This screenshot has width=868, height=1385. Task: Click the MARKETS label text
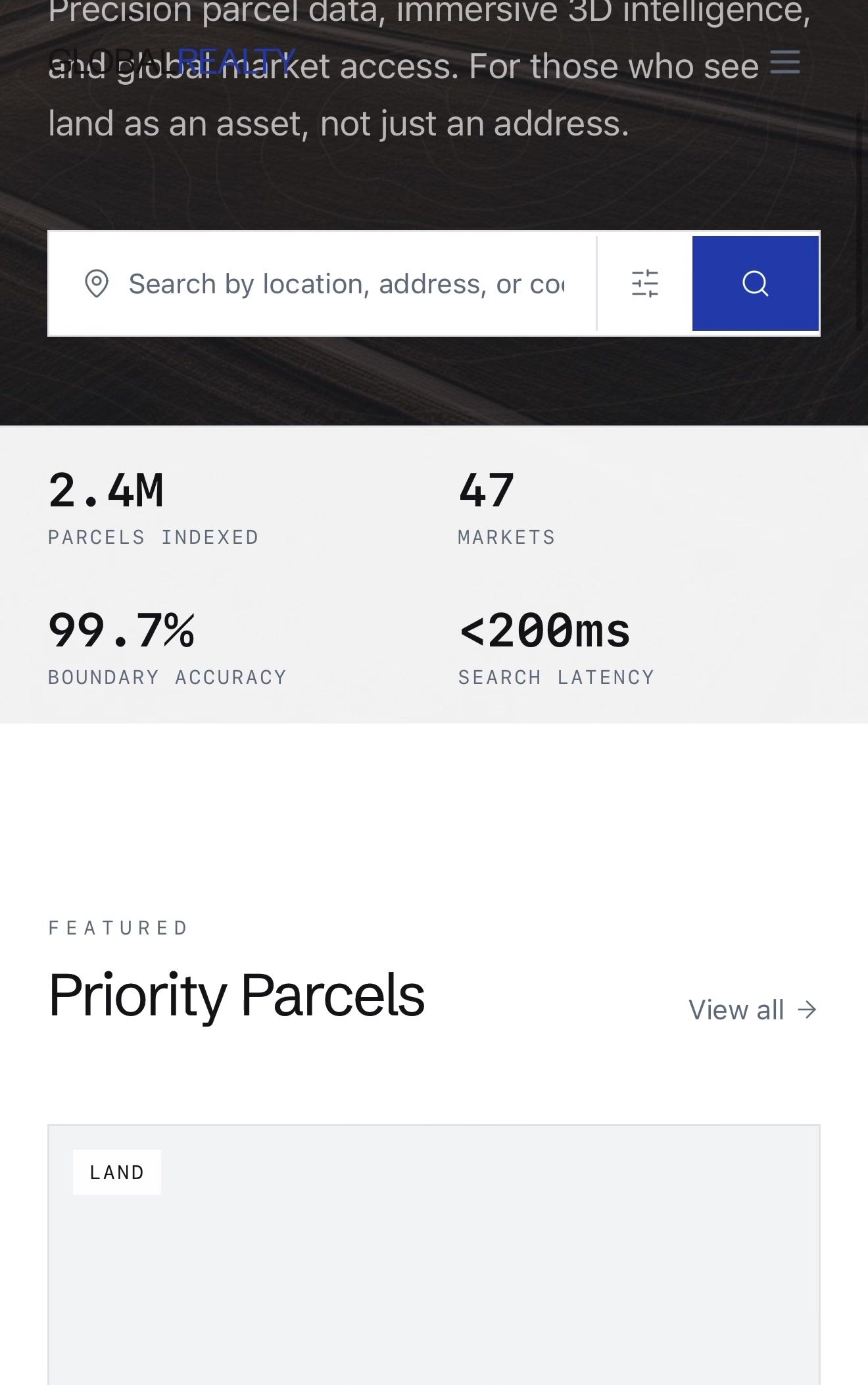click(x=506, y=537)
